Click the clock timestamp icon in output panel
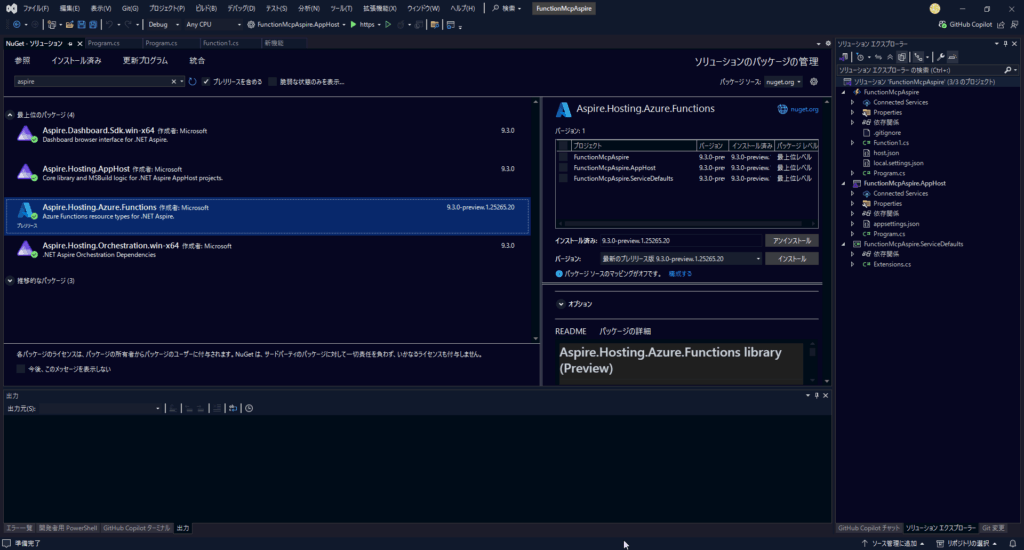1024x550 pixels. tap(249, 408)
